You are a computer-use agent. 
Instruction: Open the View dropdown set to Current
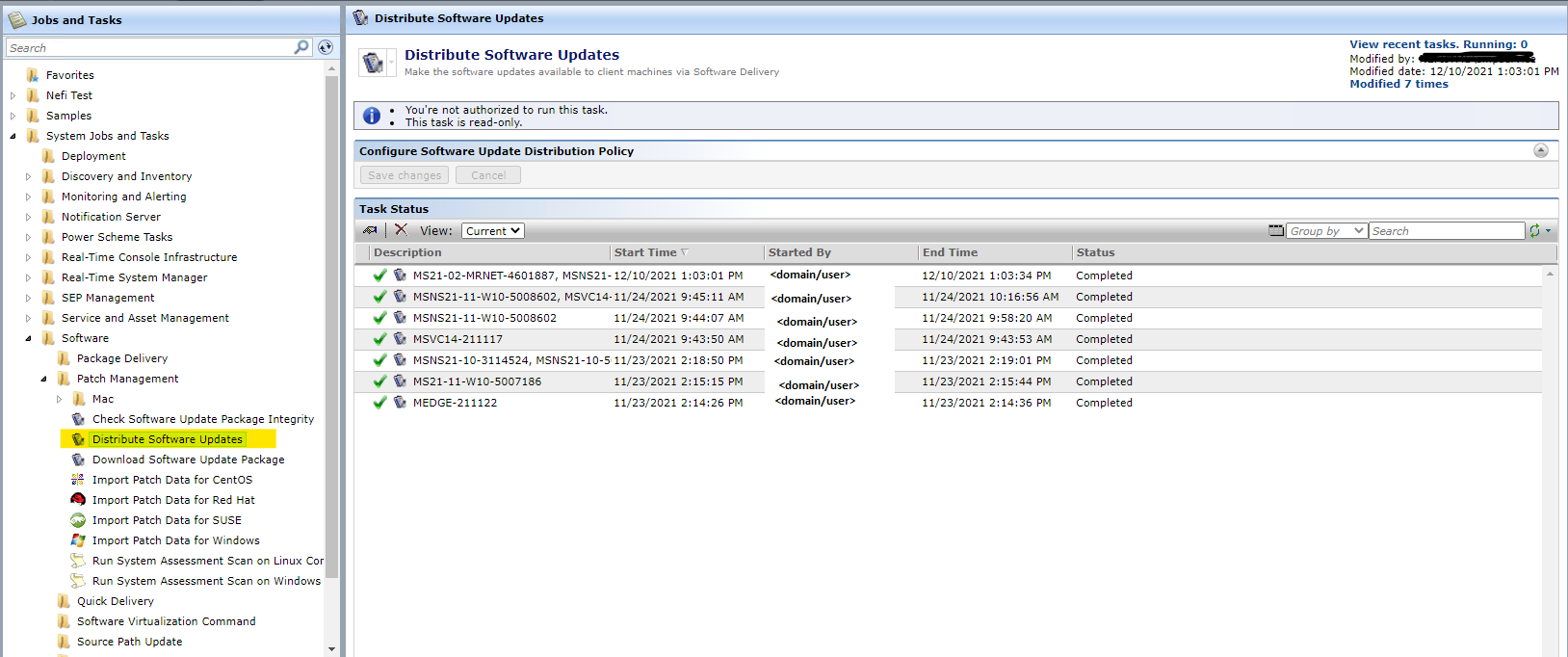click(x=492, y=231)
